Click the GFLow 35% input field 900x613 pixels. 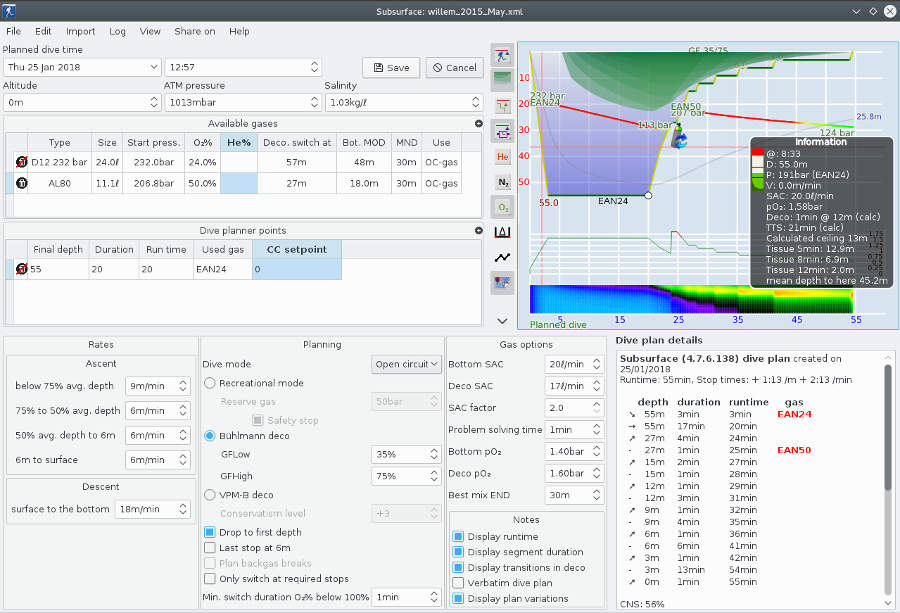pos(398,453)
